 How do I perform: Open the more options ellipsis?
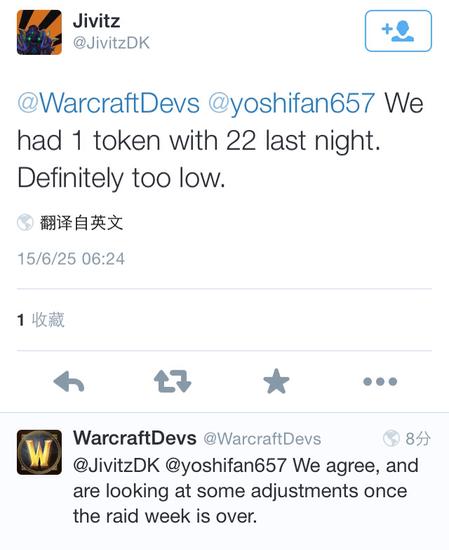(380, 381)
